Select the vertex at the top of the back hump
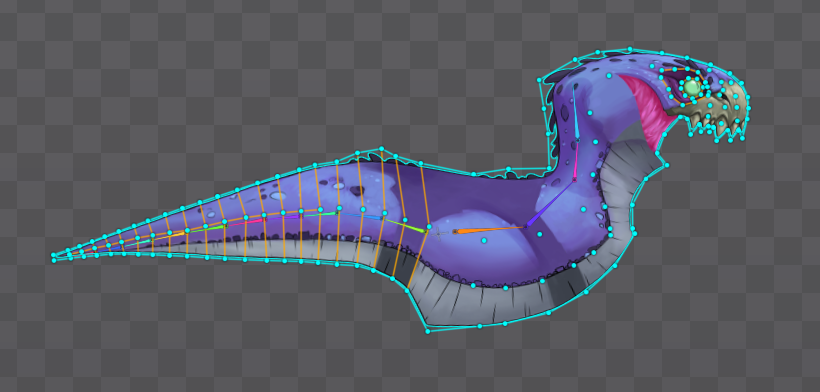 click(x=381, y=149)
